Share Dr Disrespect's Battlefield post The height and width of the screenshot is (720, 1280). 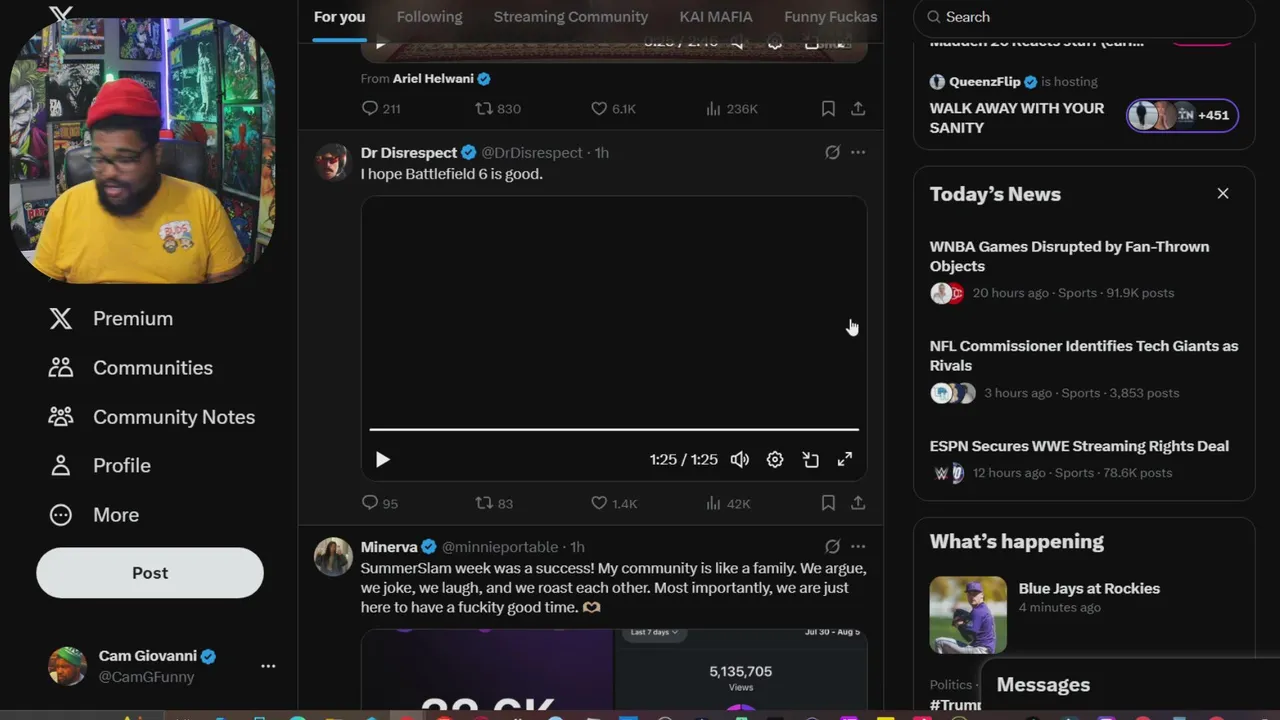858,503
